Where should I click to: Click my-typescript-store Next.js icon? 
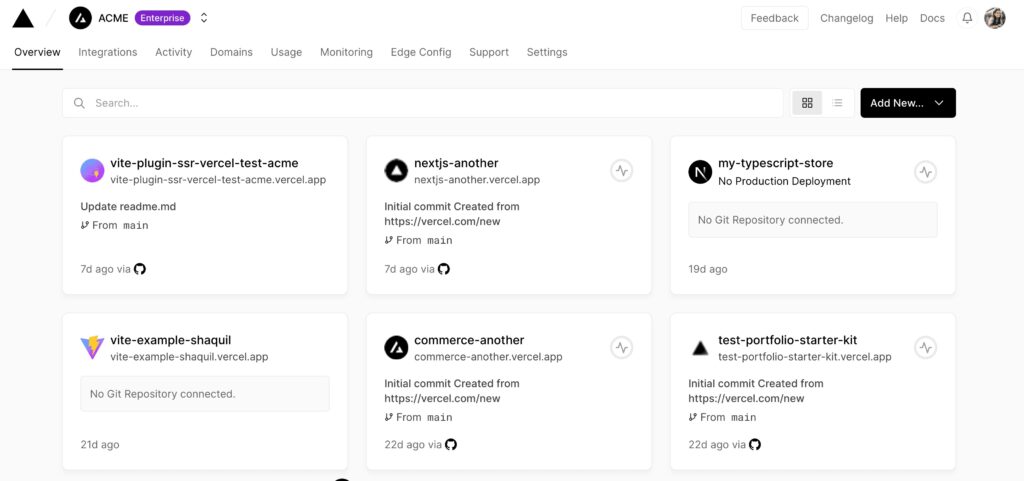click(700, 172)
